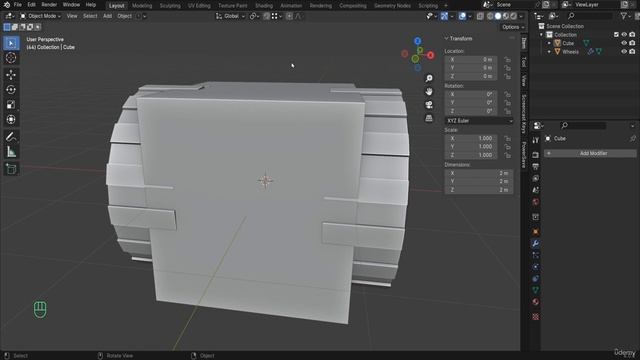
Task: Switch to the UV Editing workspace tab
Action: tap(199, 6)
